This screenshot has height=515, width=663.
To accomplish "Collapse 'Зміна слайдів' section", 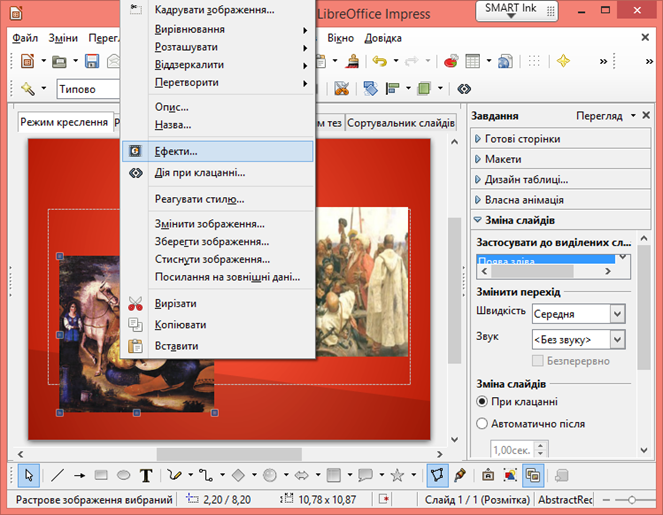I will [560, 220].
